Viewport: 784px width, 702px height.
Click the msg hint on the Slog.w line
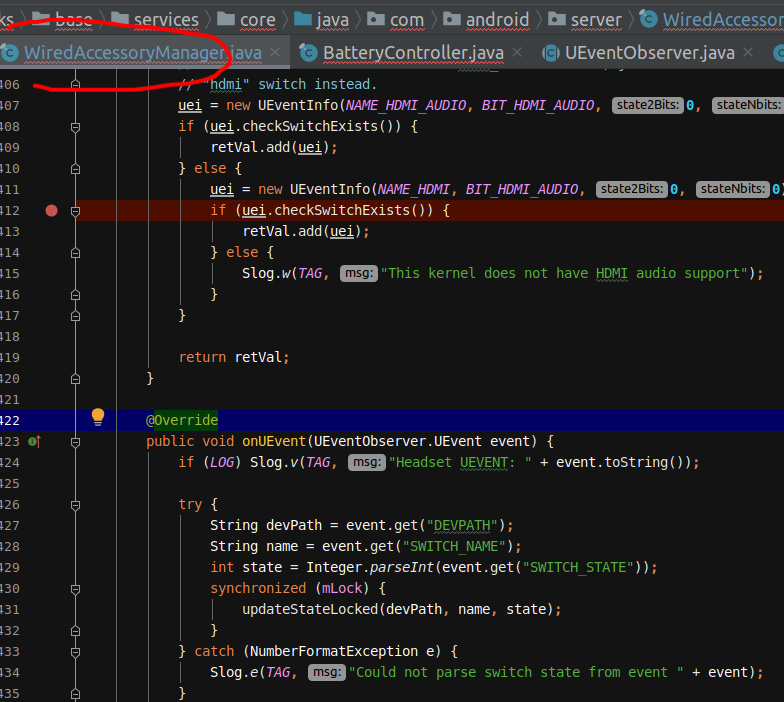[x=358, y=273]
